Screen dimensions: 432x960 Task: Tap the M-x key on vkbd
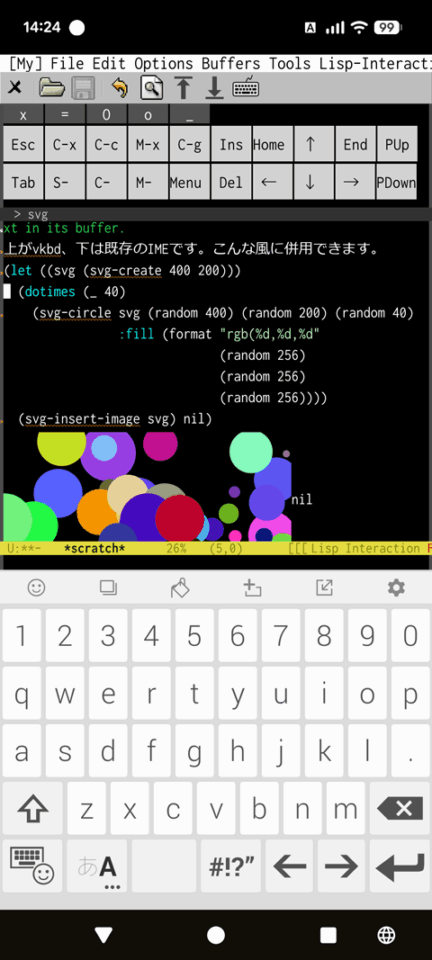point(147,144)
